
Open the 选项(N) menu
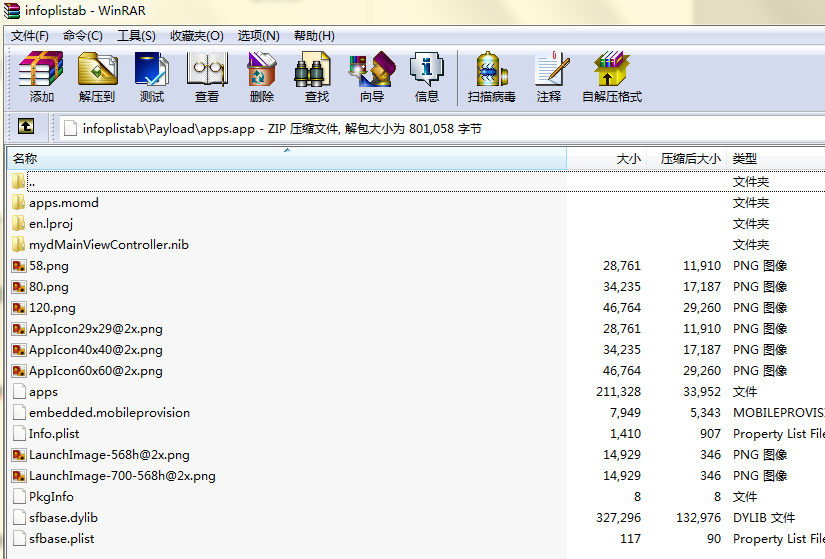(258, 36)
